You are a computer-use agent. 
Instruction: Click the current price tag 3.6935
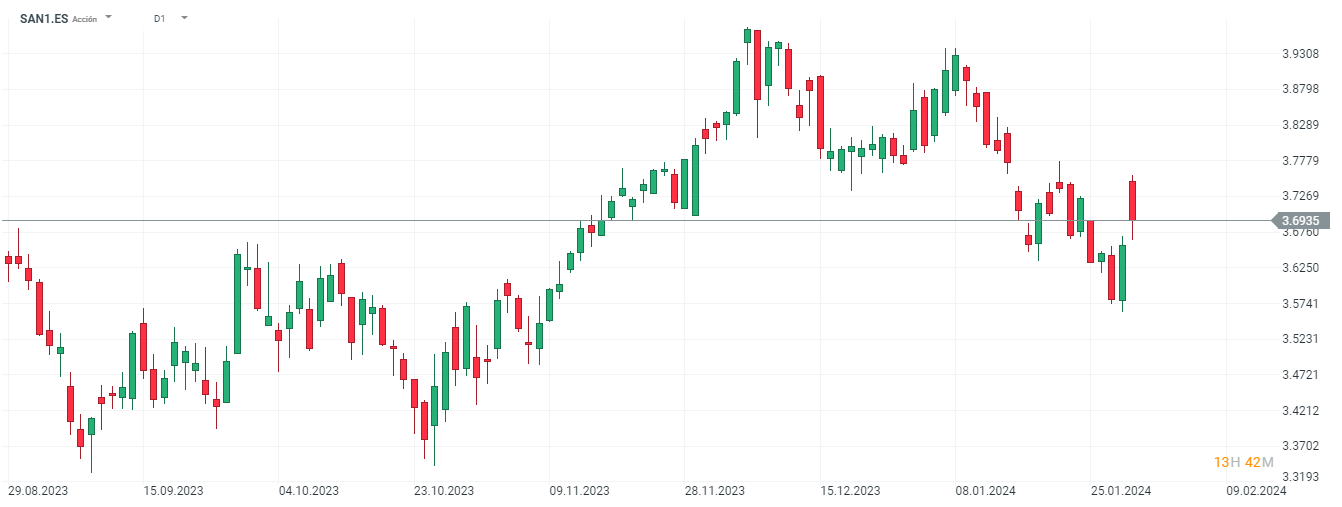[x=1300, y=220]
